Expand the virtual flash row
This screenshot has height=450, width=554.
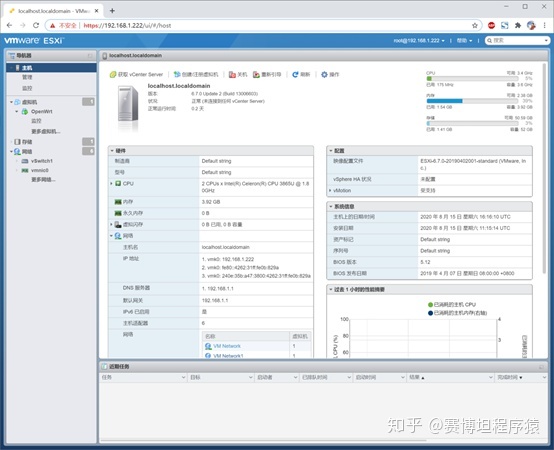111,225
